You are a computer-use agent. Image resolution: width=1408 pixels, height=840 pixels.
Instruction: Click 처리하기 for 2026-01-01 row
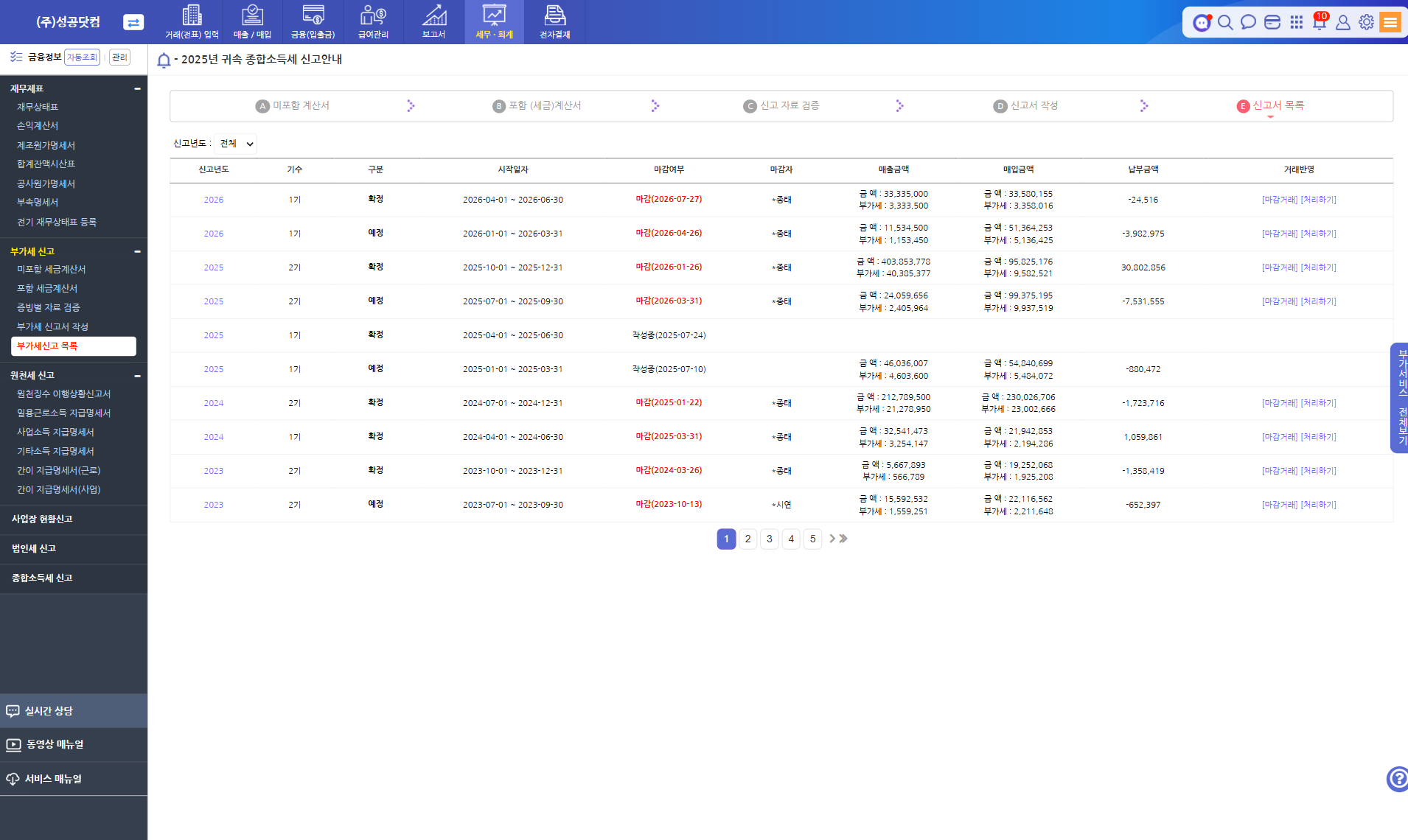click(x=1318, y=234)
